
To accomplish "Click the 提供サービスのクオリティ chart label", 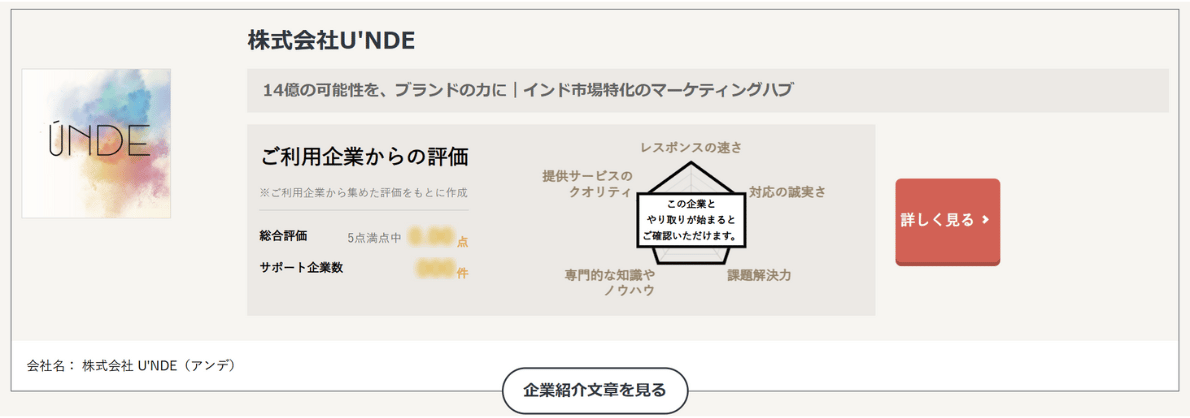I will (x=587, y=184).
